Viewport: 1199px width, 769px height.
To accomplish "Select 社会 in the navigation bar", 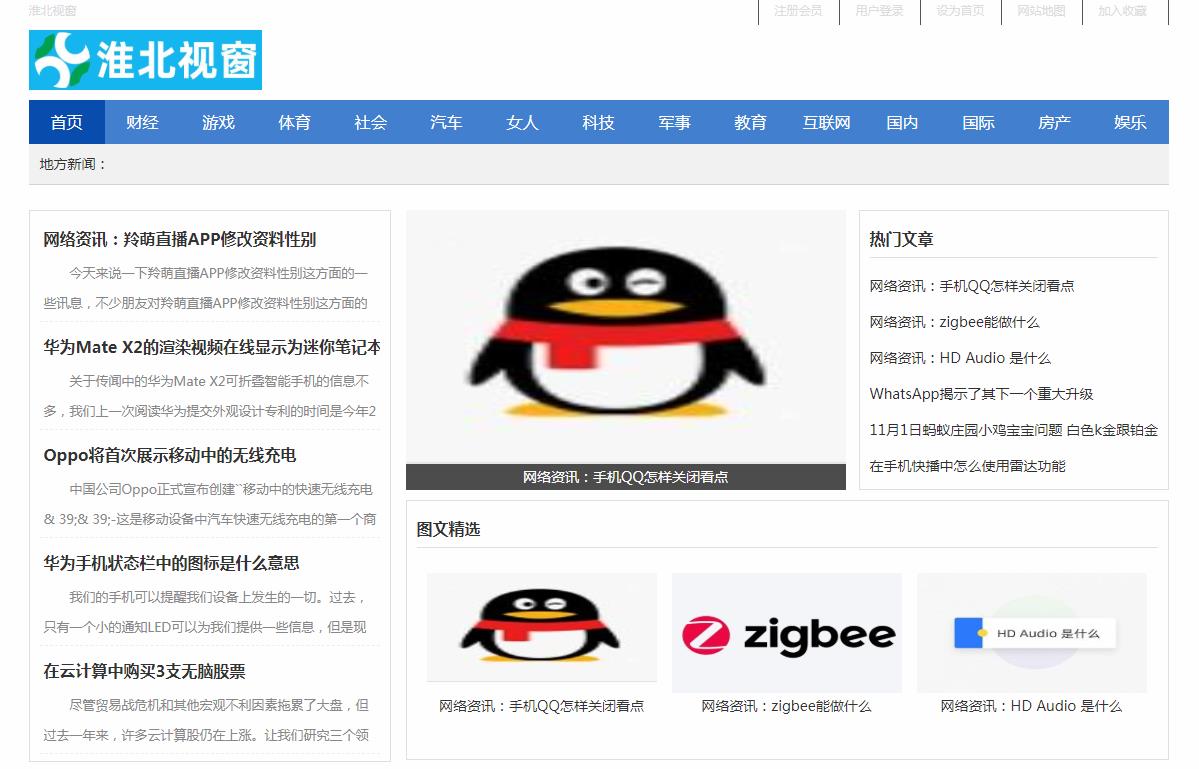I will [x=370, y=122].
